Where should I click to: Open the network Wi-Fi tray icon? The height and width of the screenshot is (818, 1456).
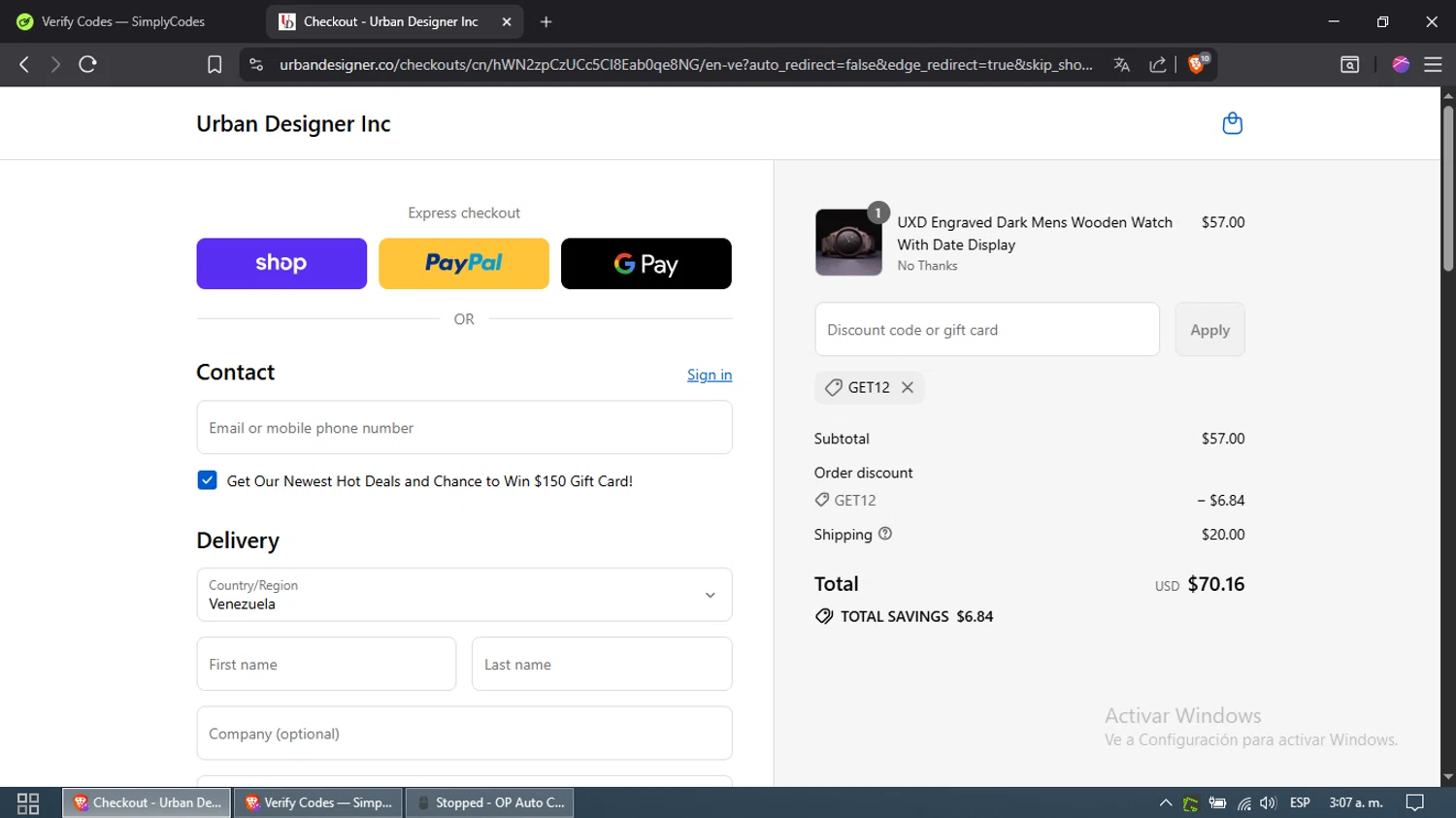(1243, 802)
